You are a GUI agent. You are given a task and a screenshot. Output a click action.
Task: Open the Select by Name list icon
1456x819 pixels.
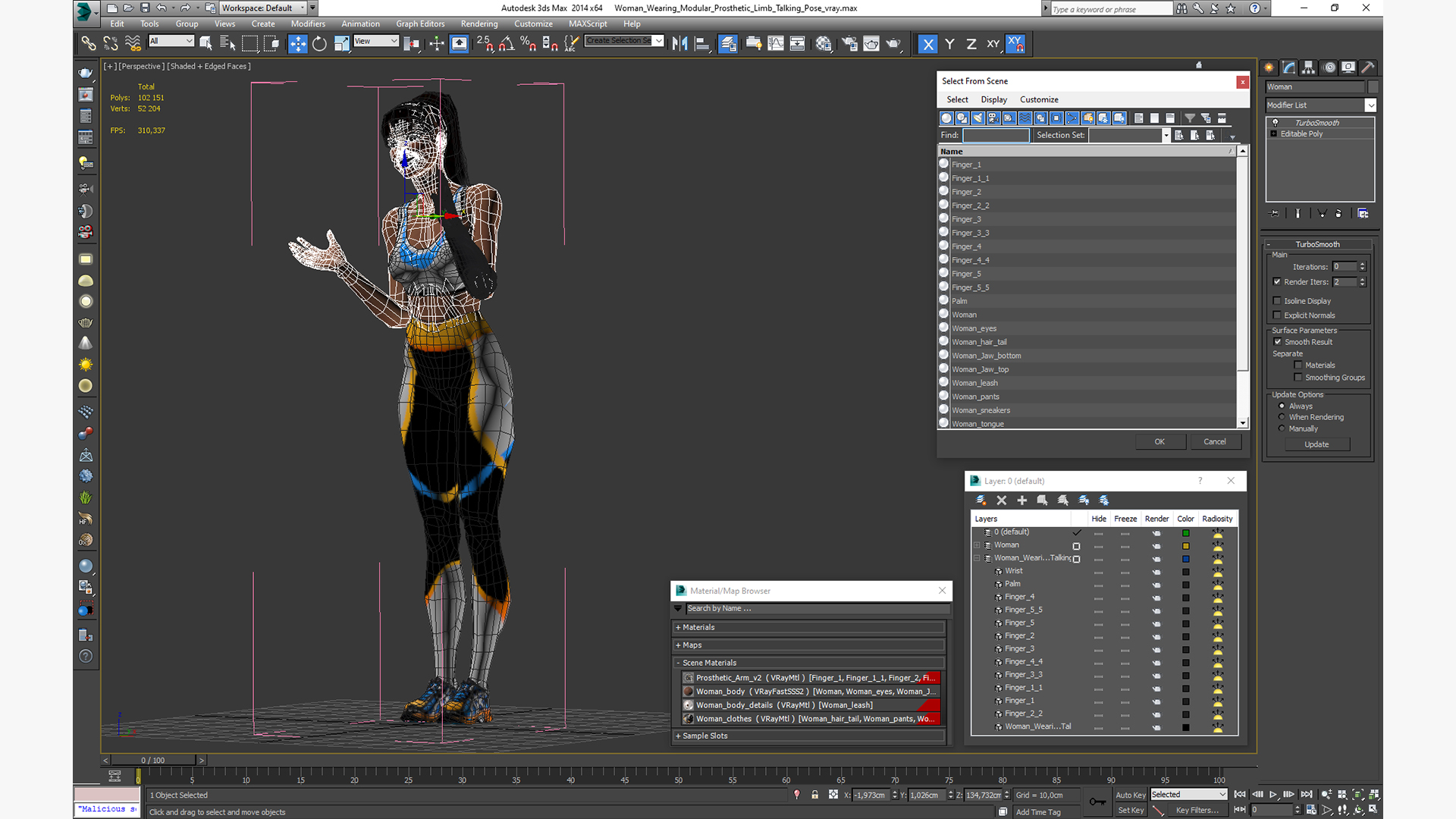(227, 44)
